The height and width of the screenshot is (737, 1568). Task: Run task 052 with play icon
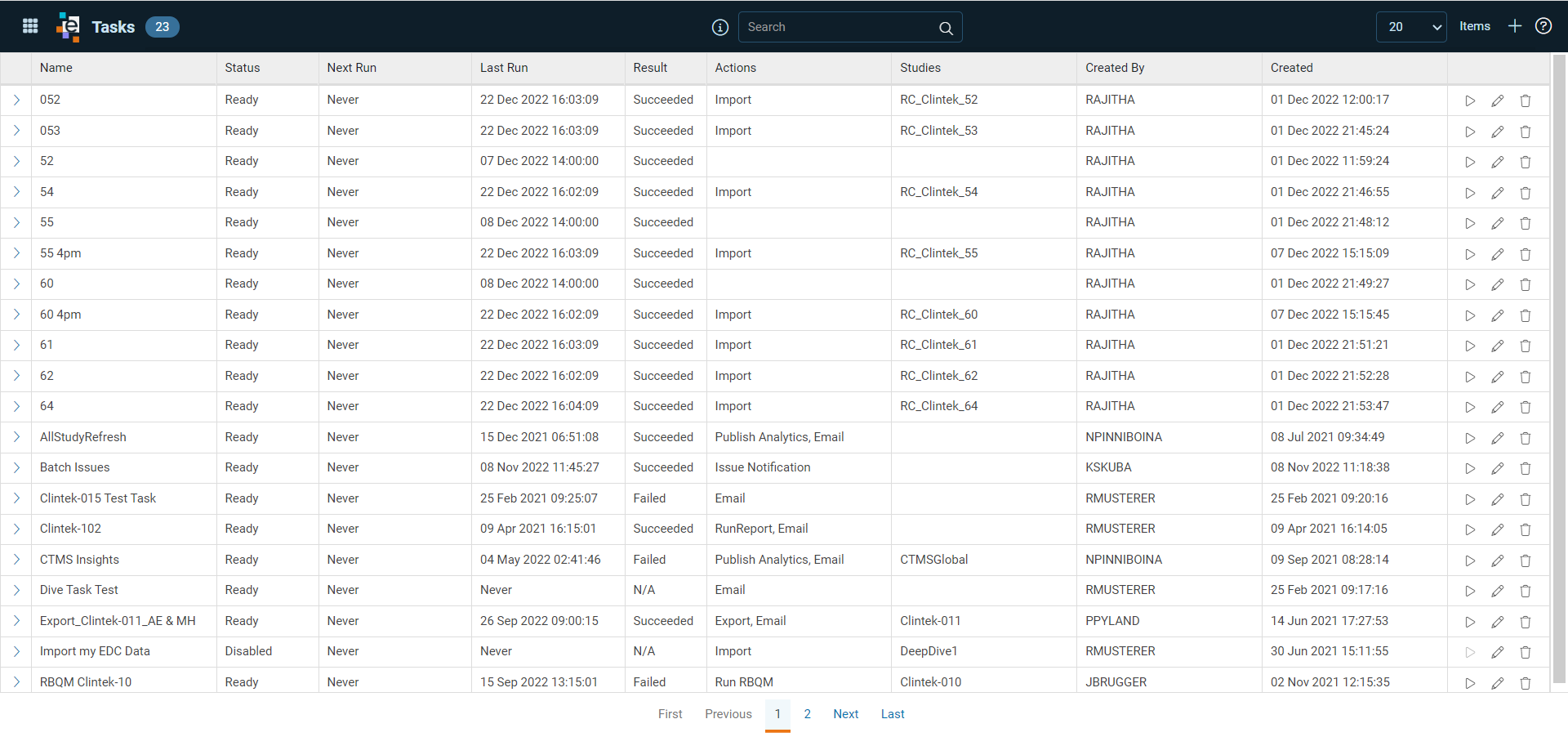(1470, 100)
